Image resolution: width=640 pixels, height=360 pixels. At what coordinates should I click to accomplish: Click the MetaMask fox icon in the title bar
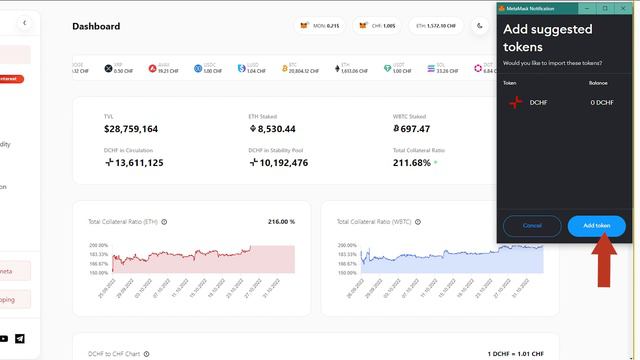(x=502, y=8)
